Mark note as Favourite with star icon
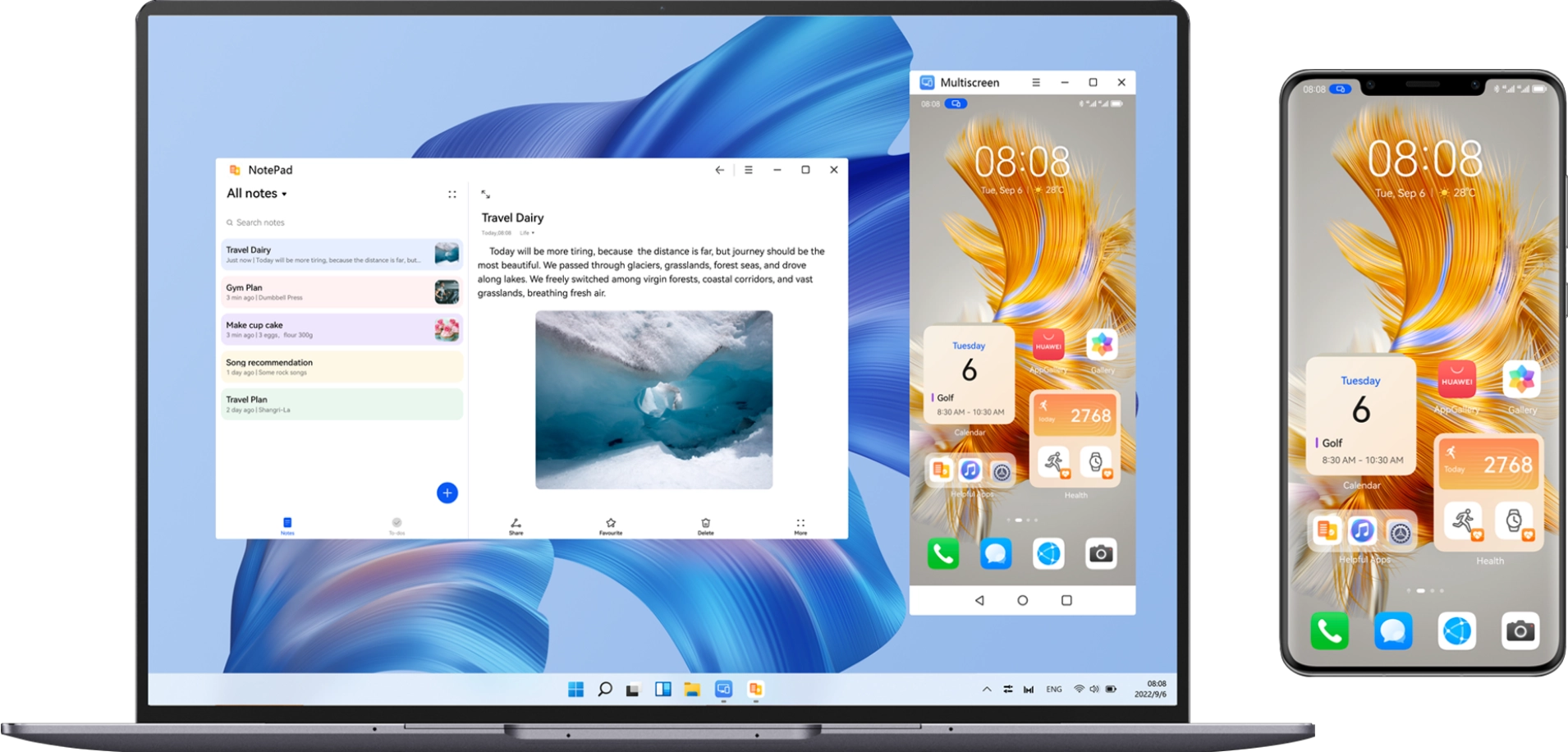The height and width of the screenshot is (752, 1568). (x=611, y=525)
